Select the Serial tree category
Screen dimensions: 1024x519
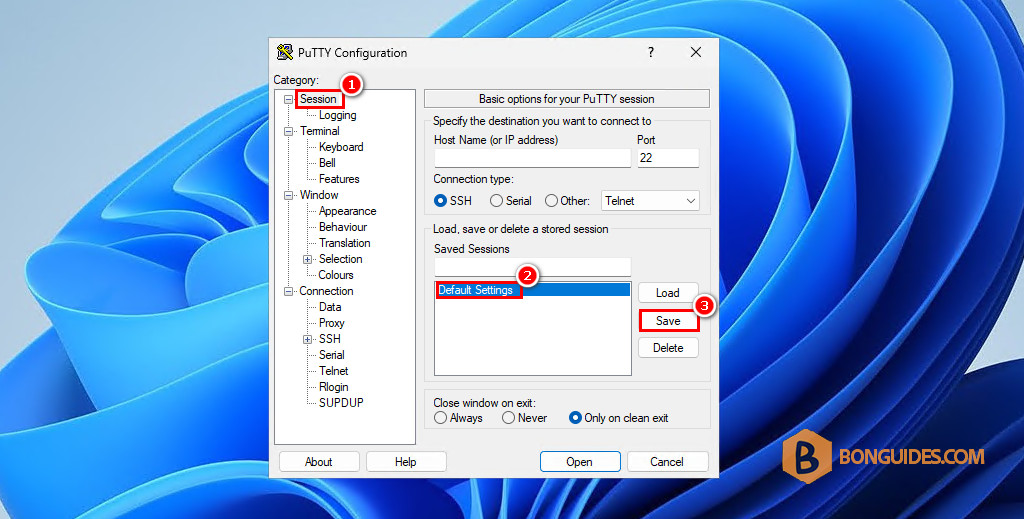[332, 355]
